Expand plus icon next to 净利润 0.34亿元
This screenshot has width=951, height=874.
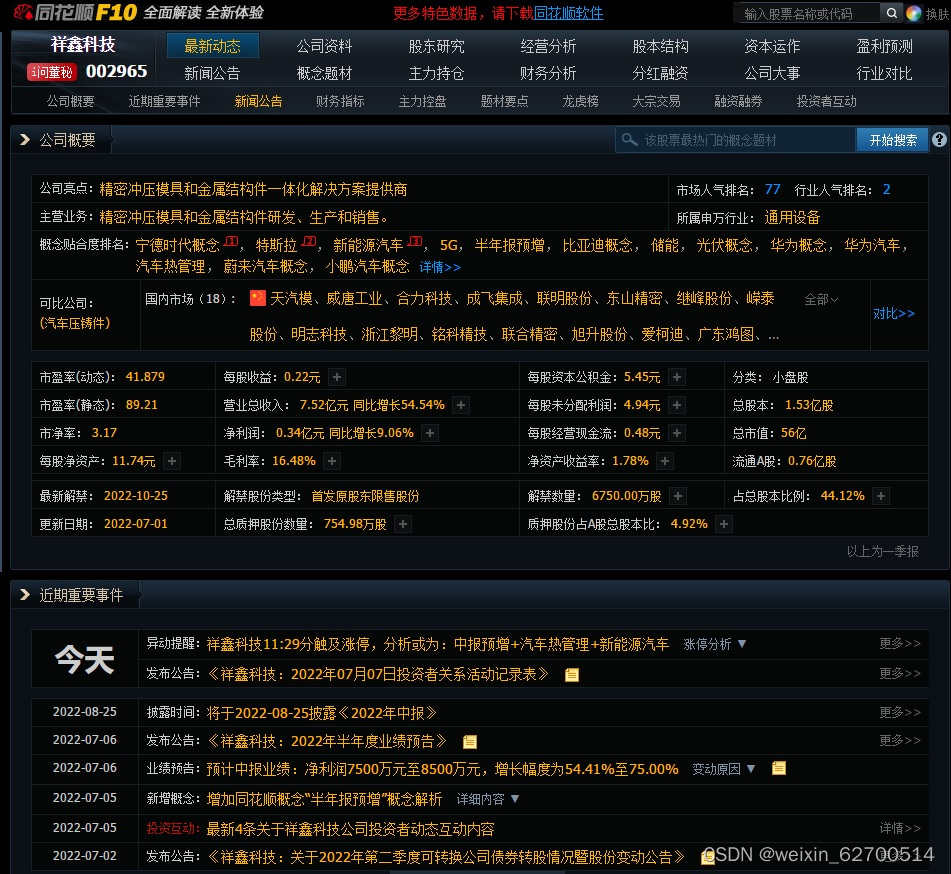(430, 432)
